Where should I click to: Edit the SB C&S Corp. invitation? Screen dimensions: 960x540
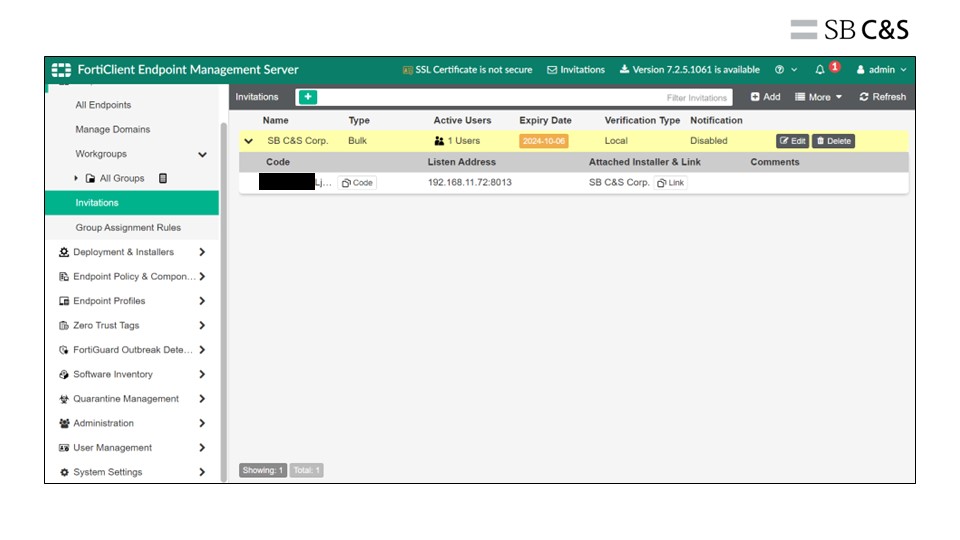pos(792,141)
